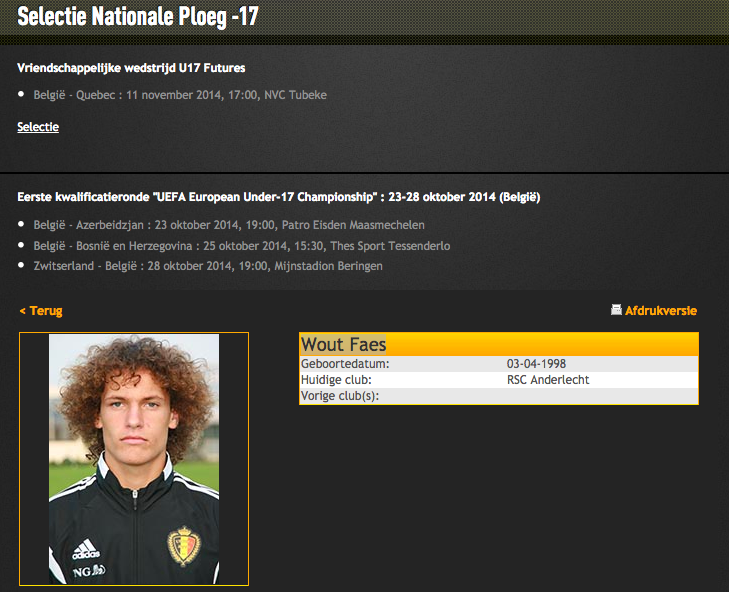Click the birth date value 03-04-1998

pyautogui.click(x=537, y=364)
